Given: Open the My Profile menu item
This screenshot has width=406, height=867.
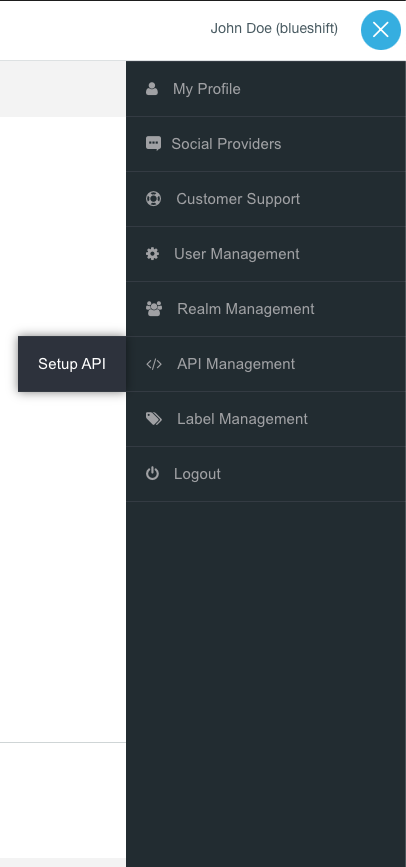Looking at the screenshot, I should click(x=266, y=89).
